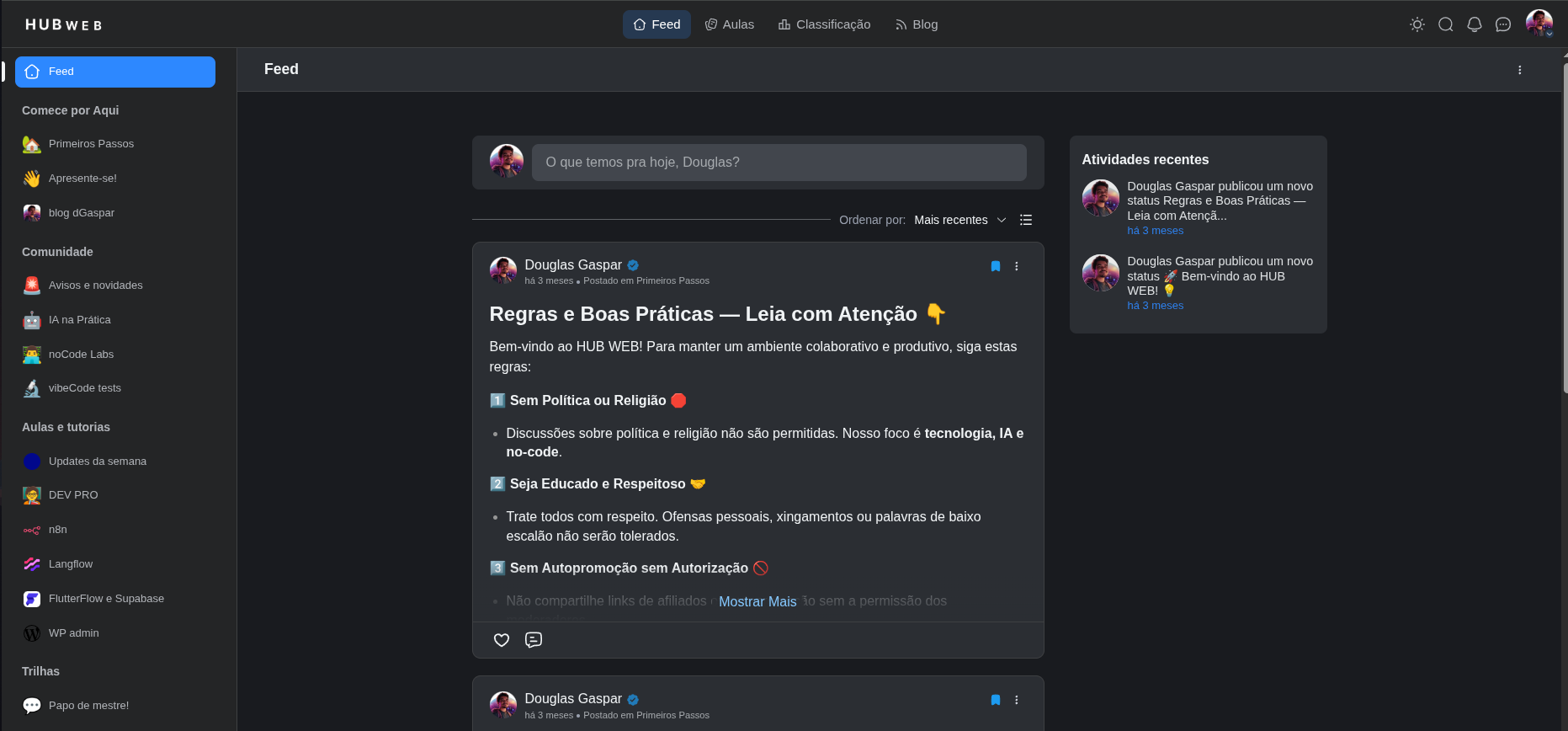Open author avatar on second post
The image size is (1568, 731).
pos(503,705)
